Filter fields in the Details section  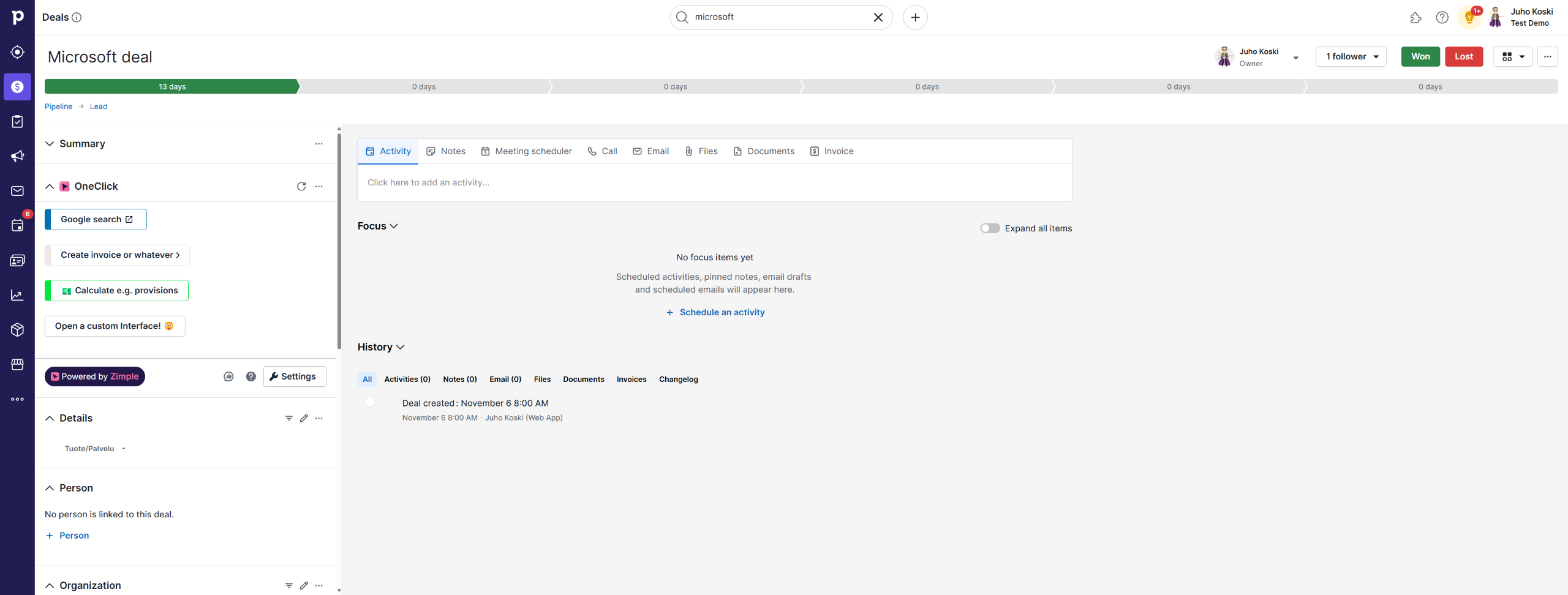click(289, 418)
